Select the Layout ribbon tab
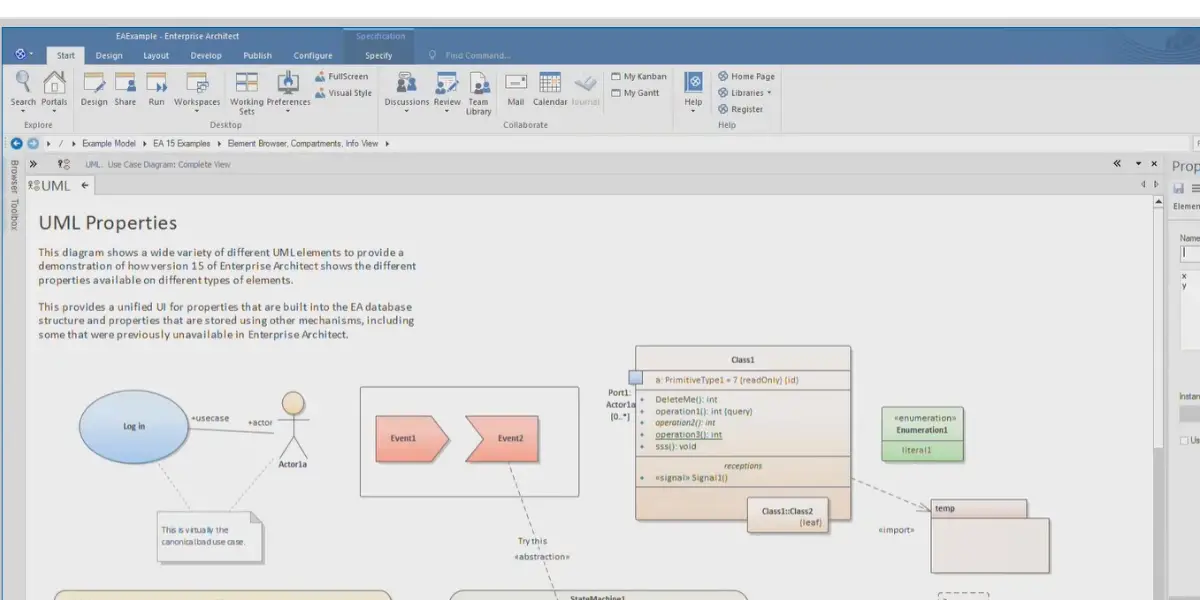The image size is (1200, 600). (156, 55)
